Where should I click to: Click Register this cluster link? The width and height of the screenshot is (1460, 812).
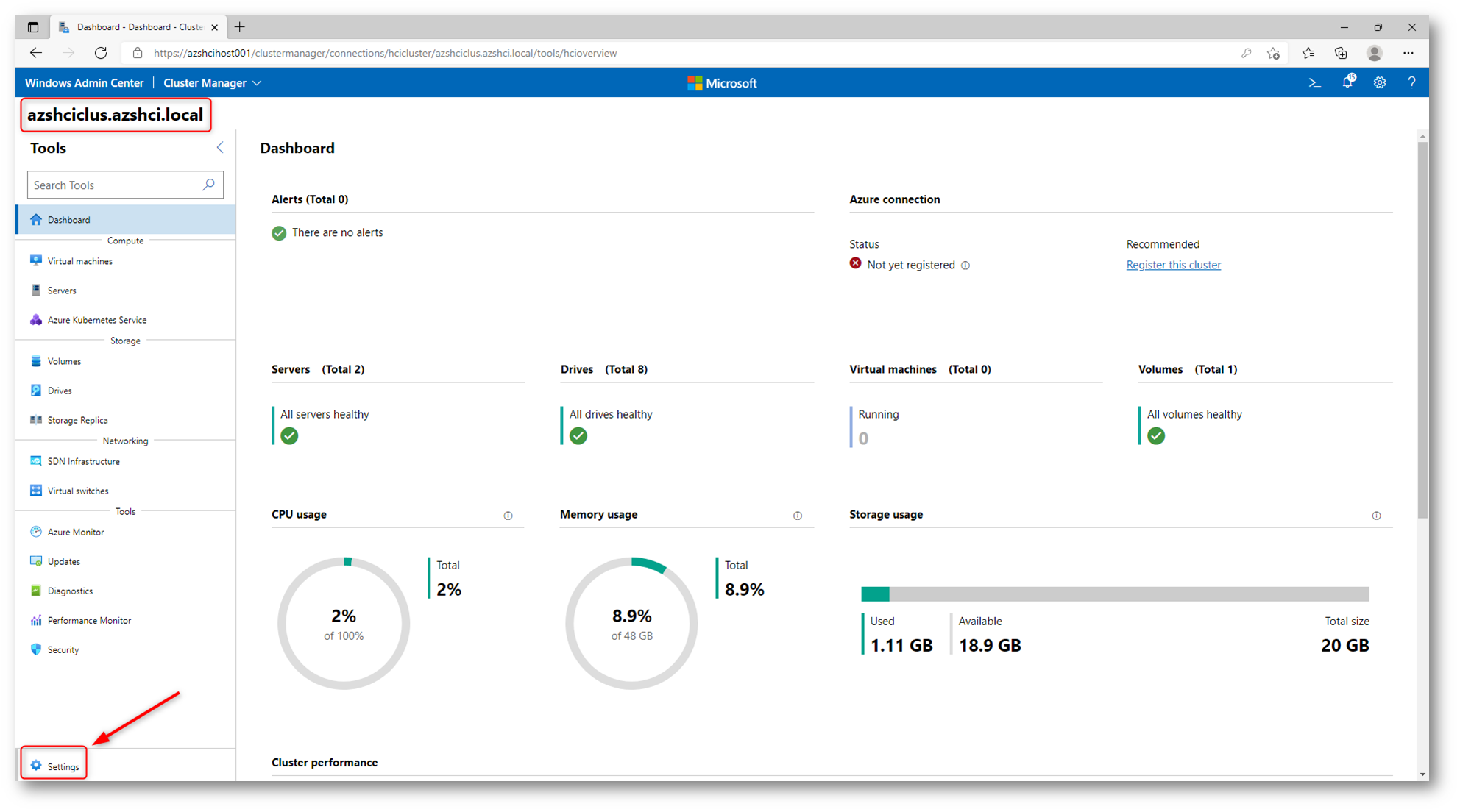tap(1173, 265)
